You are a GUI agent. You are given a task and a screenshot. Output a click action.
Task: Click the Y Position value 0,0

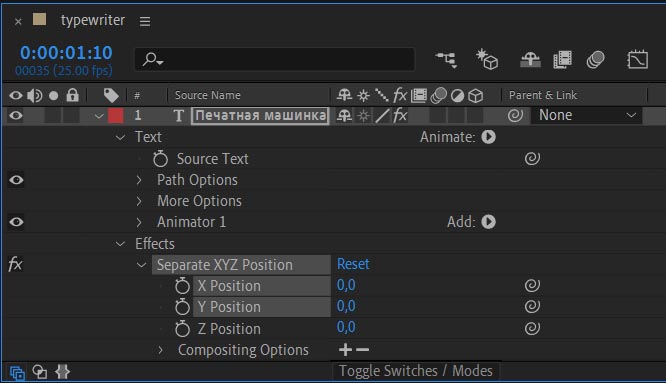click(346, 306)
